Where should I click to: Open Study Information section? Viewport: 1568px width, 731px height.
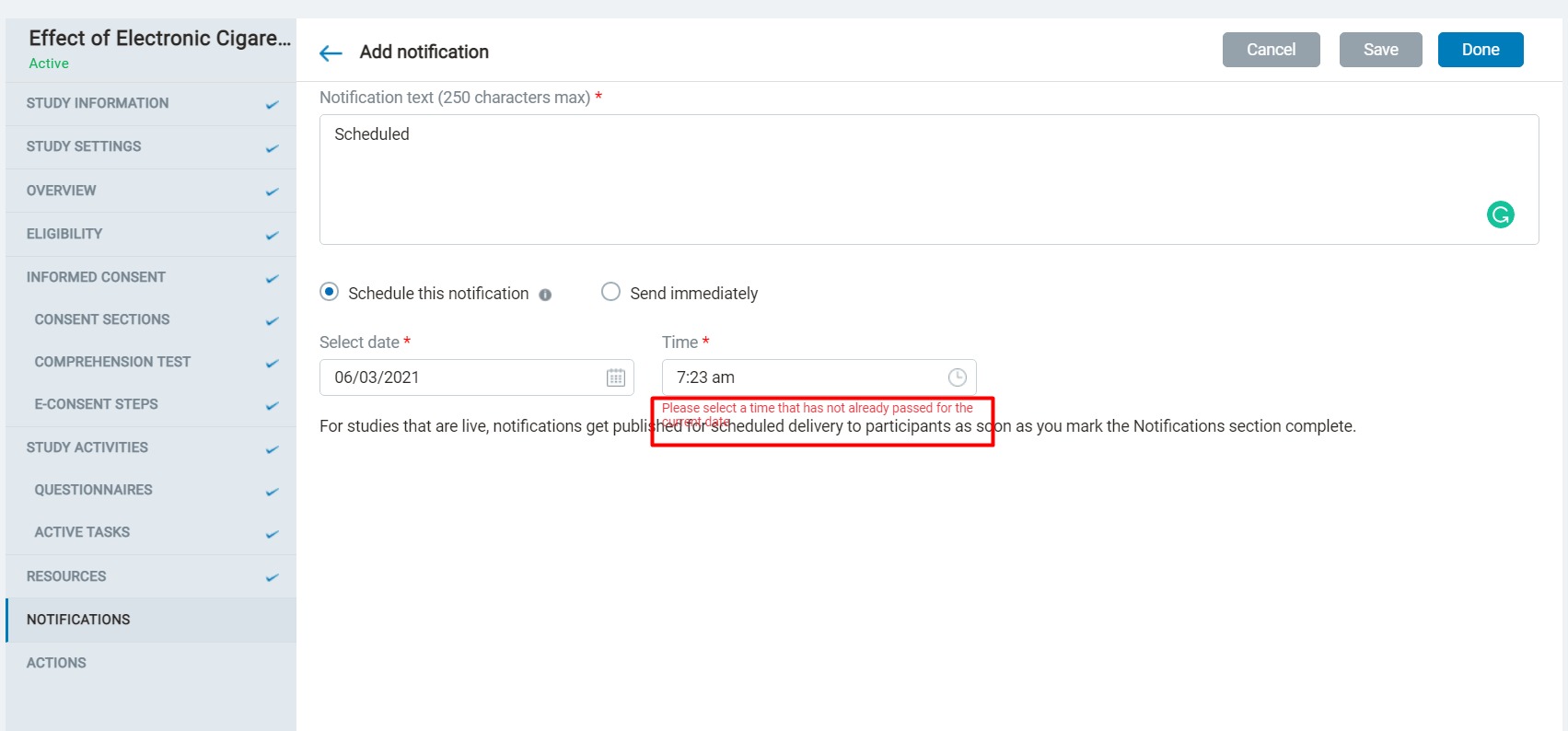click(151, 103)
